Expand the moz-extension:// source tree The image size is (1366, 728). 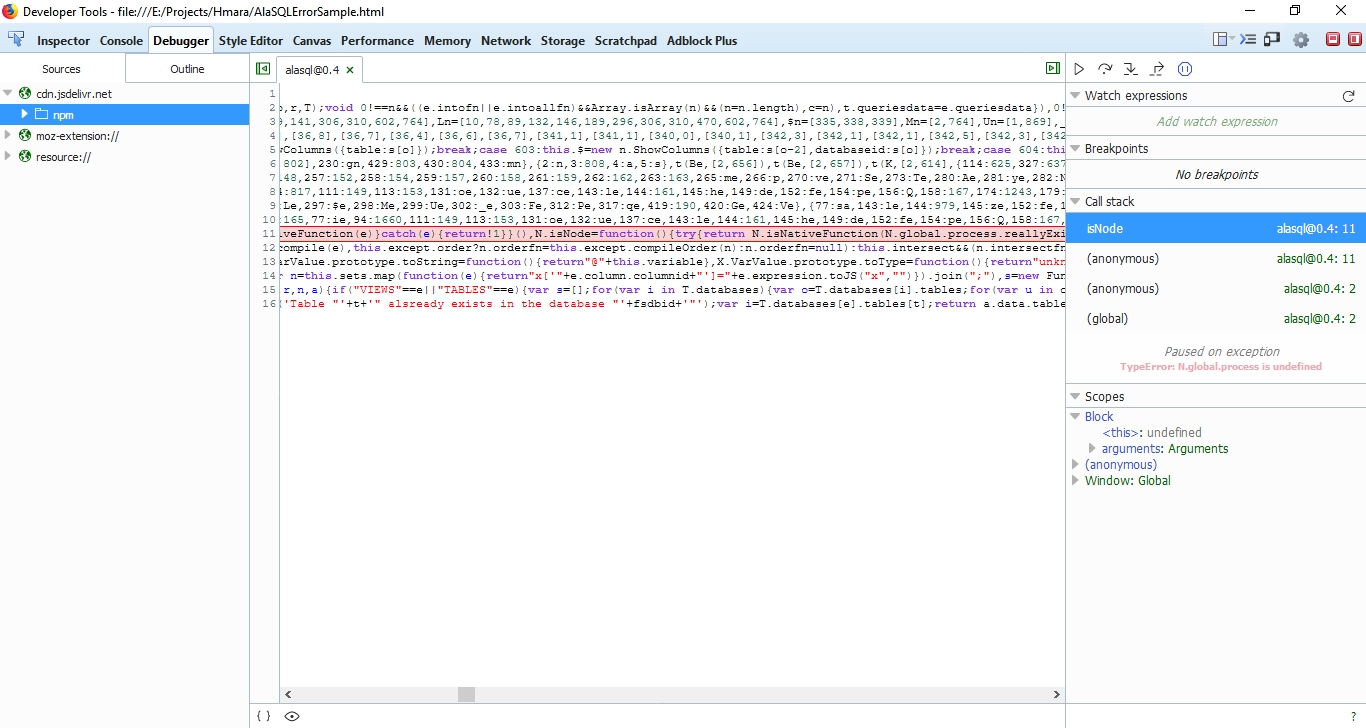tap(6, 136)
